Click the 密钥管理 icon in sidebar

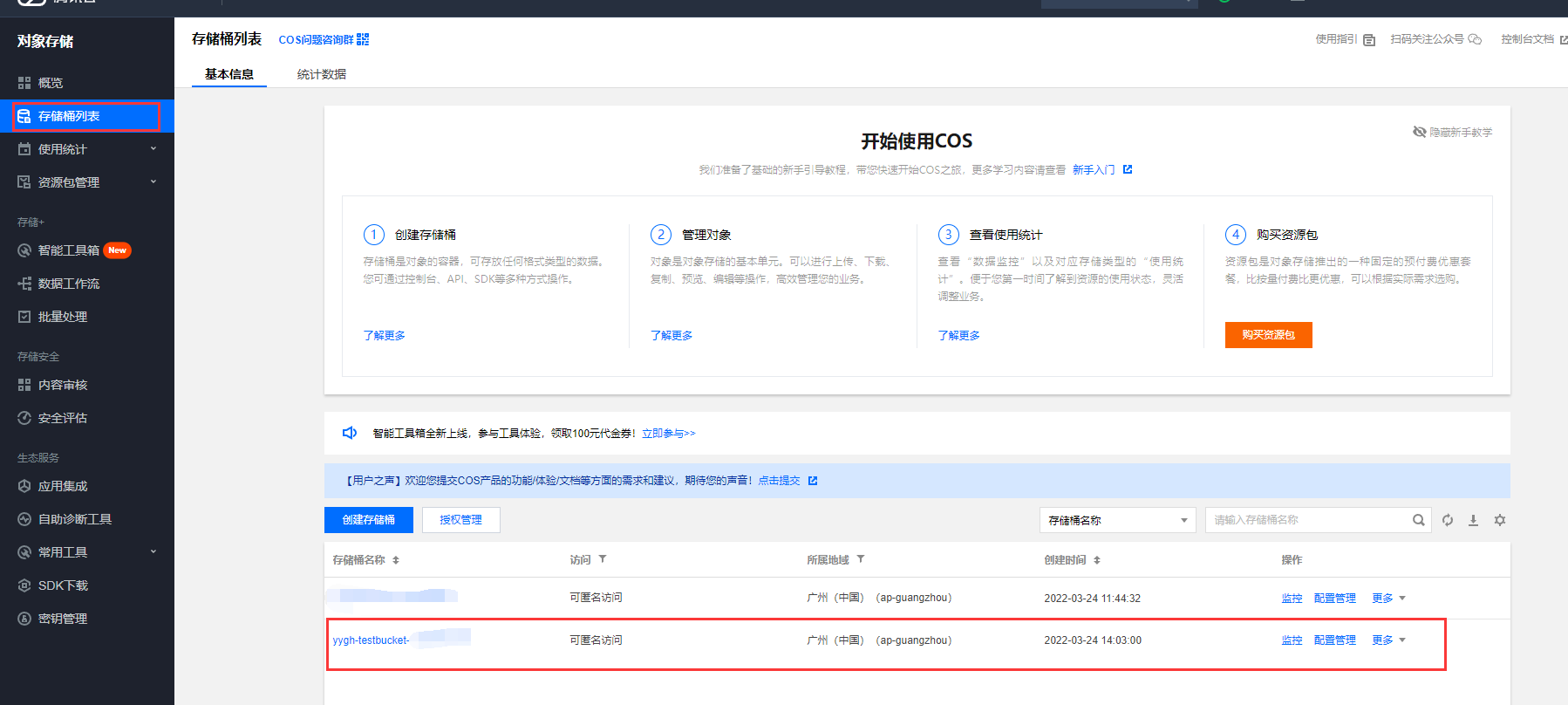point(24,619)
